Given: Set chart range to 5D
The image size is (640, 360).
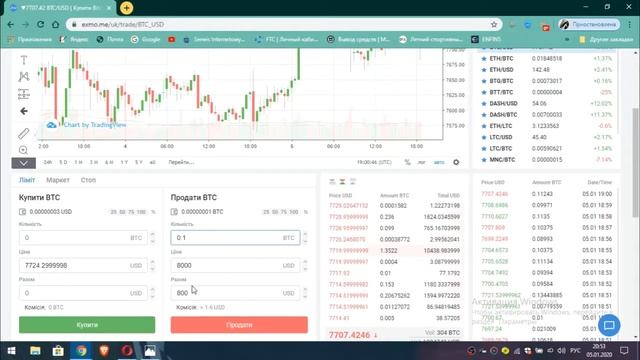Looking at the screenshot, I should (63, 162).
